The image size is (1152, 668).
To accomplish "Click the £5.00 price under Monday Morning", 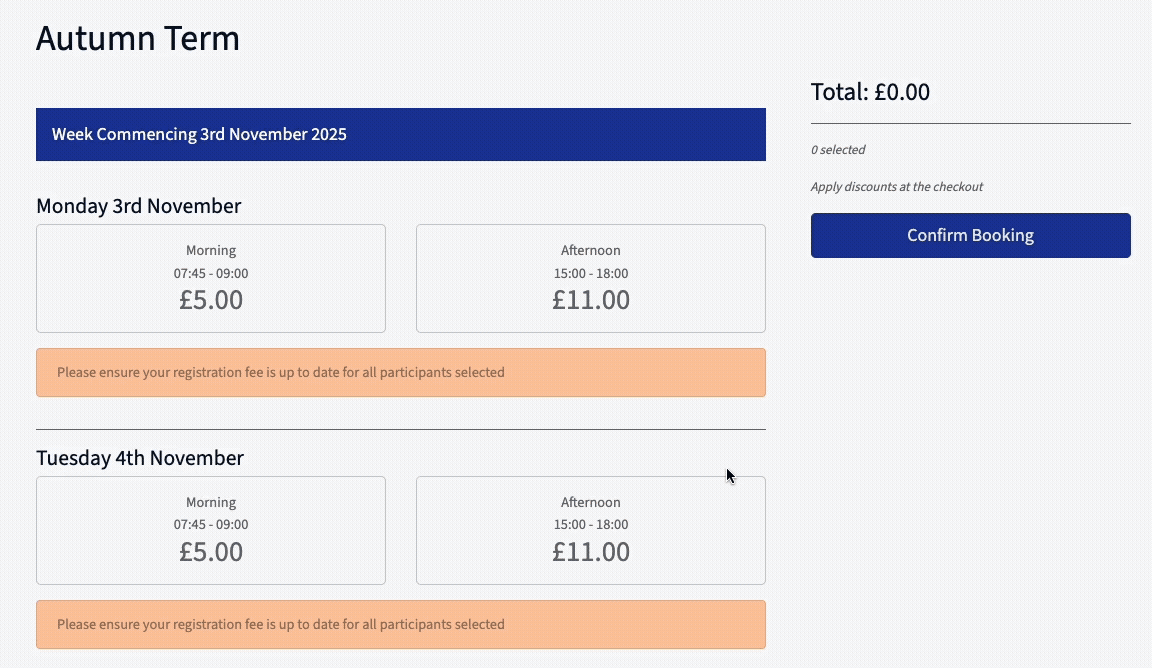I will click(x=211, y=300).
